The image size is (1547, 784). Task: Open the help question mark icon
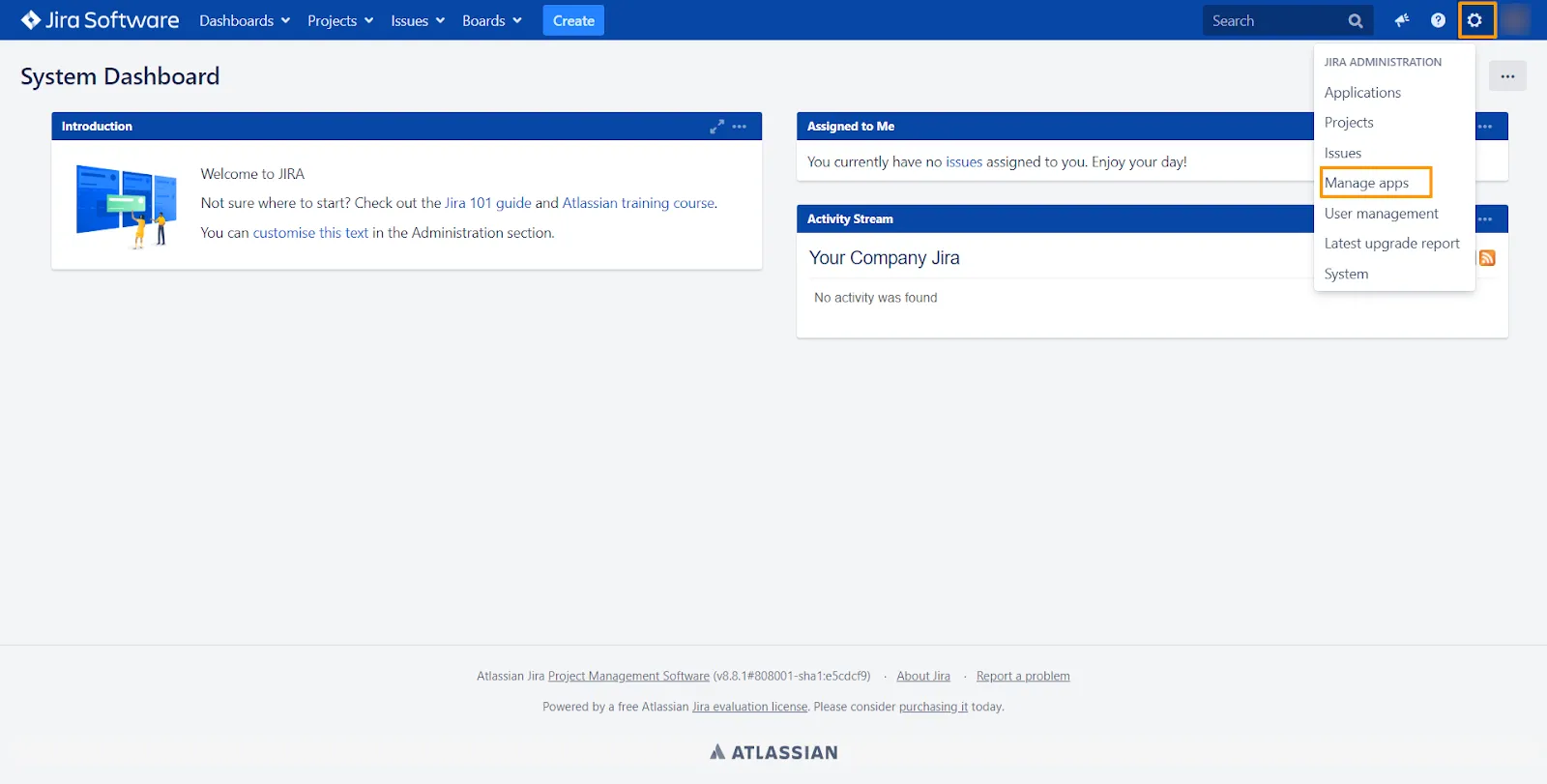tap(1438, 20)
